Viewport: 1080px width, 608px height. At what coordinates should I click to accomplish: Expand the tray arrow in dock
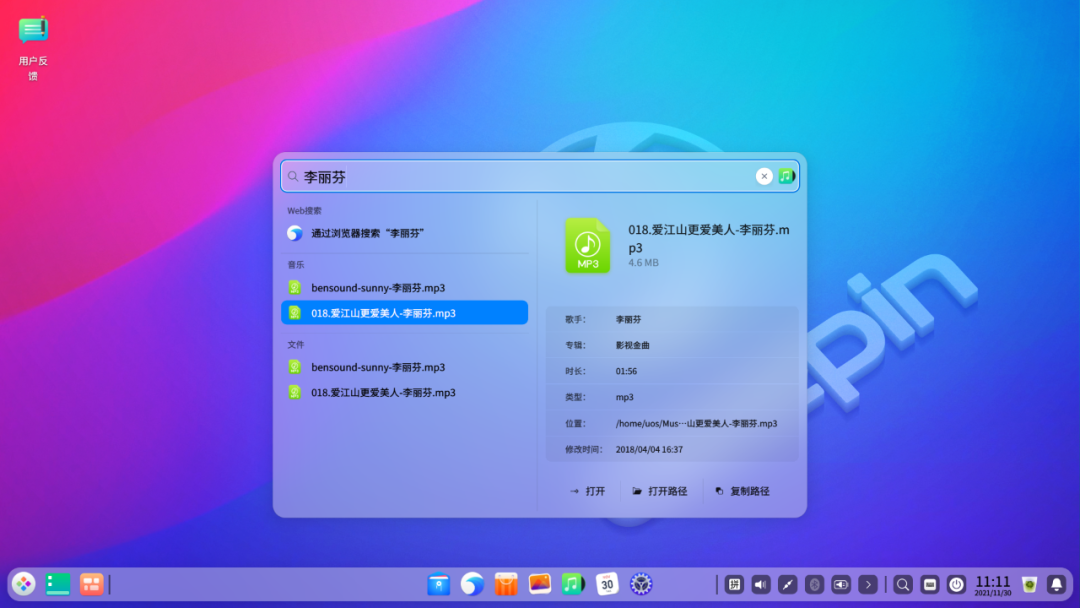click(x=868, y=585)
